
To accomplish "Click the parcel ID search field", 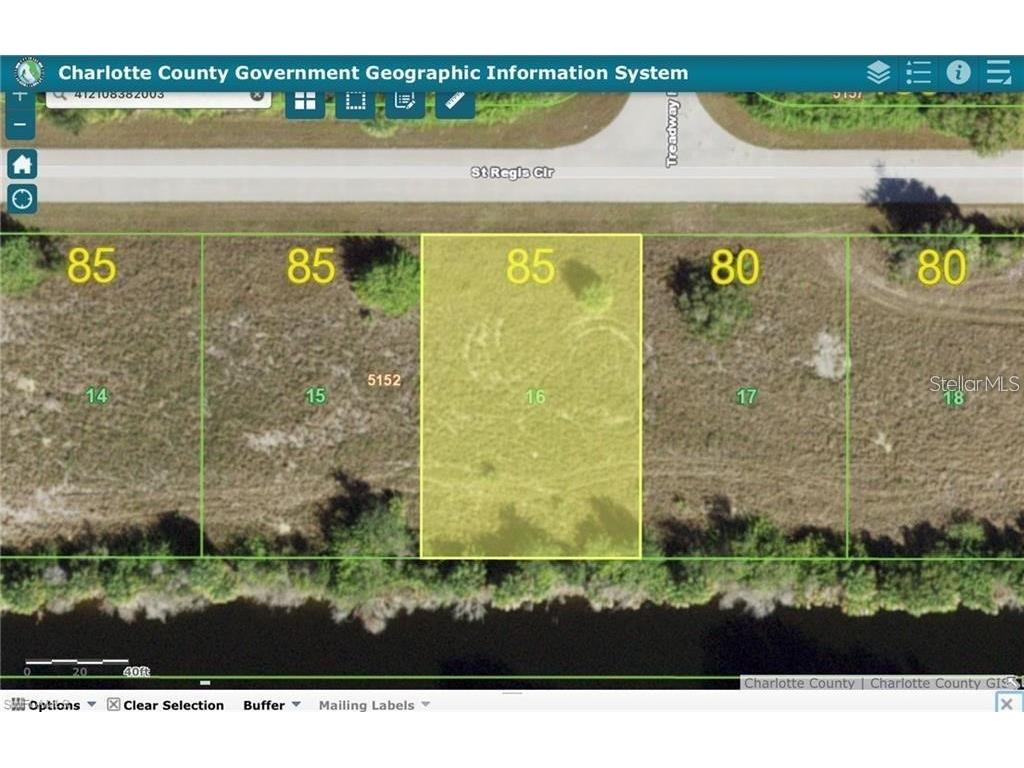I will point(150,96).
